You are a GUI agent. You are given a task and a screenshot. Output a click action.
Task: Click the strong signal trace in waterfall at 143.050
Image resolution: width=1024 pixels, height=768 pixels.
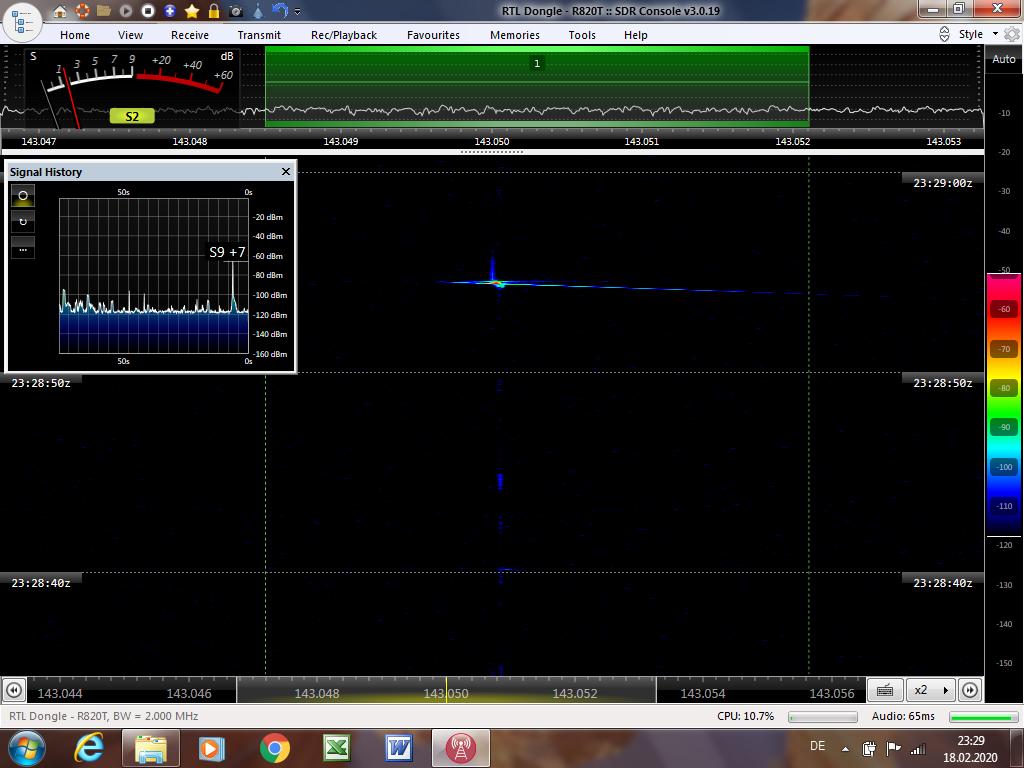tap(498, 283)
